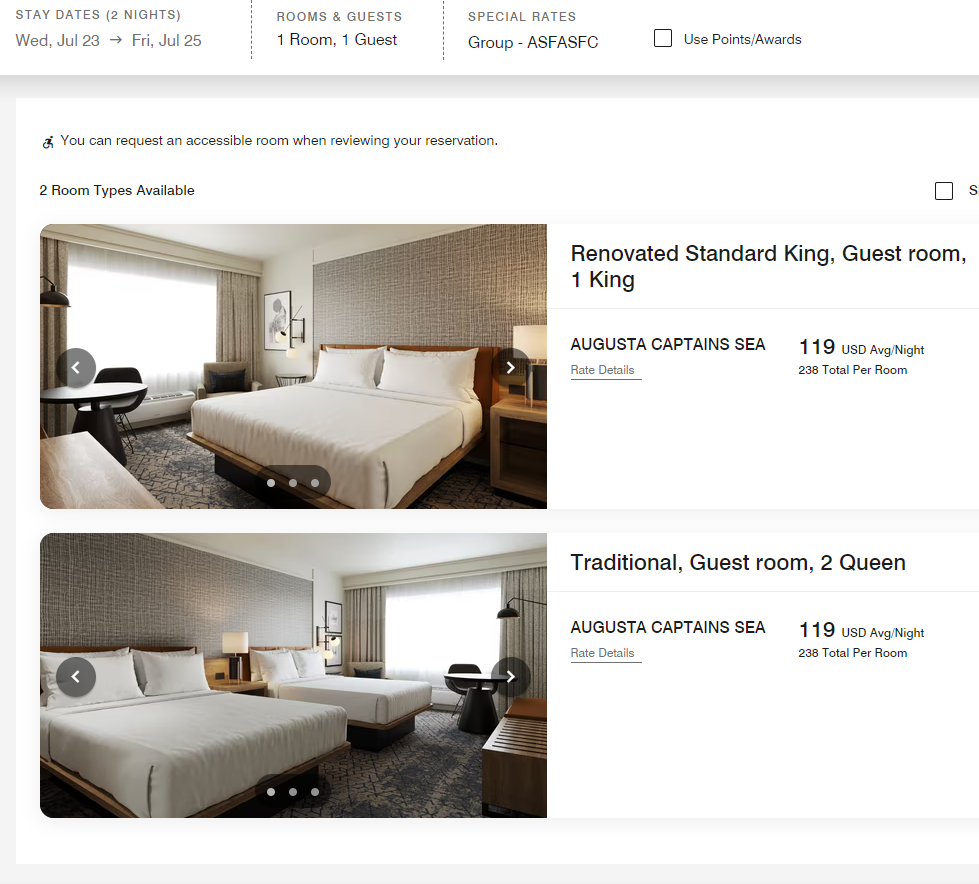Click the wheelchair accessibility icon
979x884 pixels.
coord(48,142)
